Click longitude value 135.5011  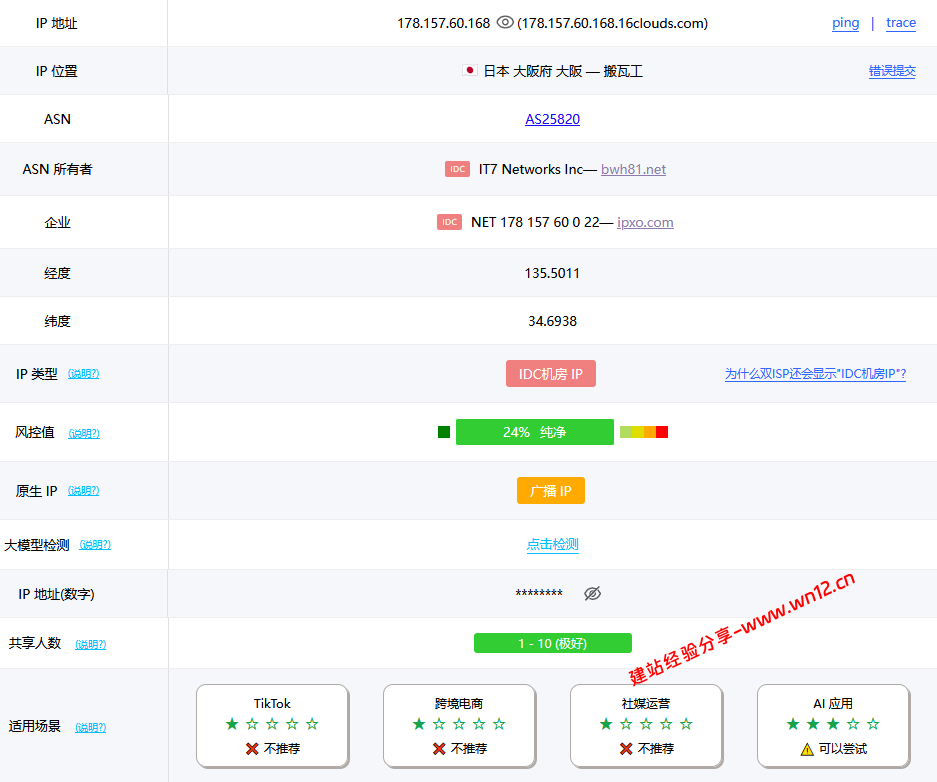click(552, 273)
